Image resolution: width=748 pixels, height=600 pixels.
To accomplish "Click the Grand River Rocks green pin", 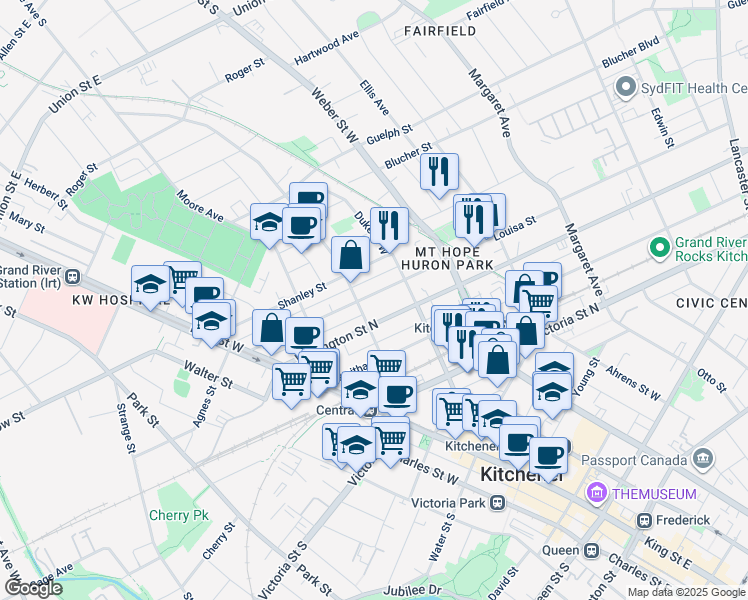I will (660, 248).
